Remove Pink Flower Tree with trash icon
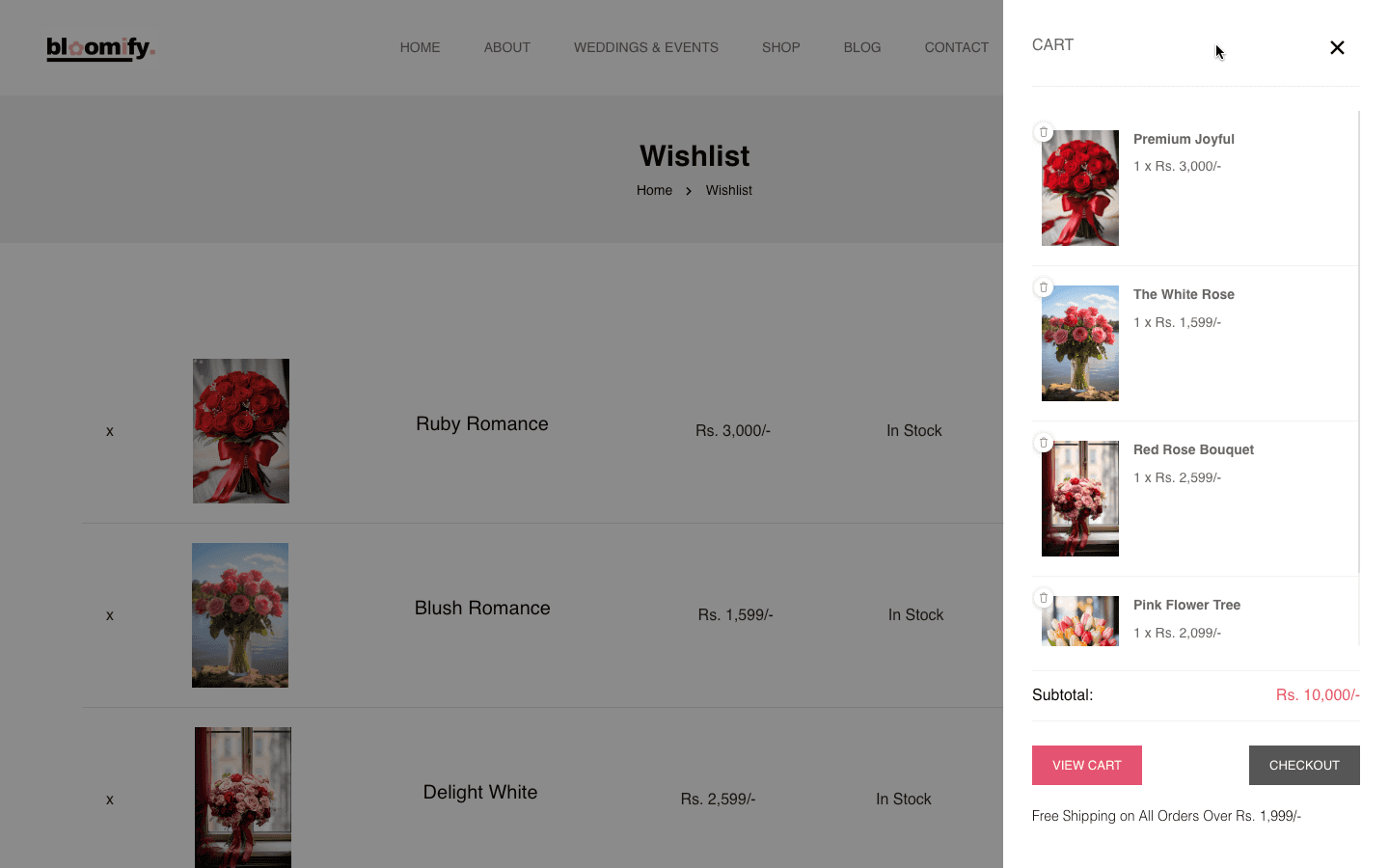Viewport: 1389px width, 868px height. pyautogui.click(x=1043, y=598)
